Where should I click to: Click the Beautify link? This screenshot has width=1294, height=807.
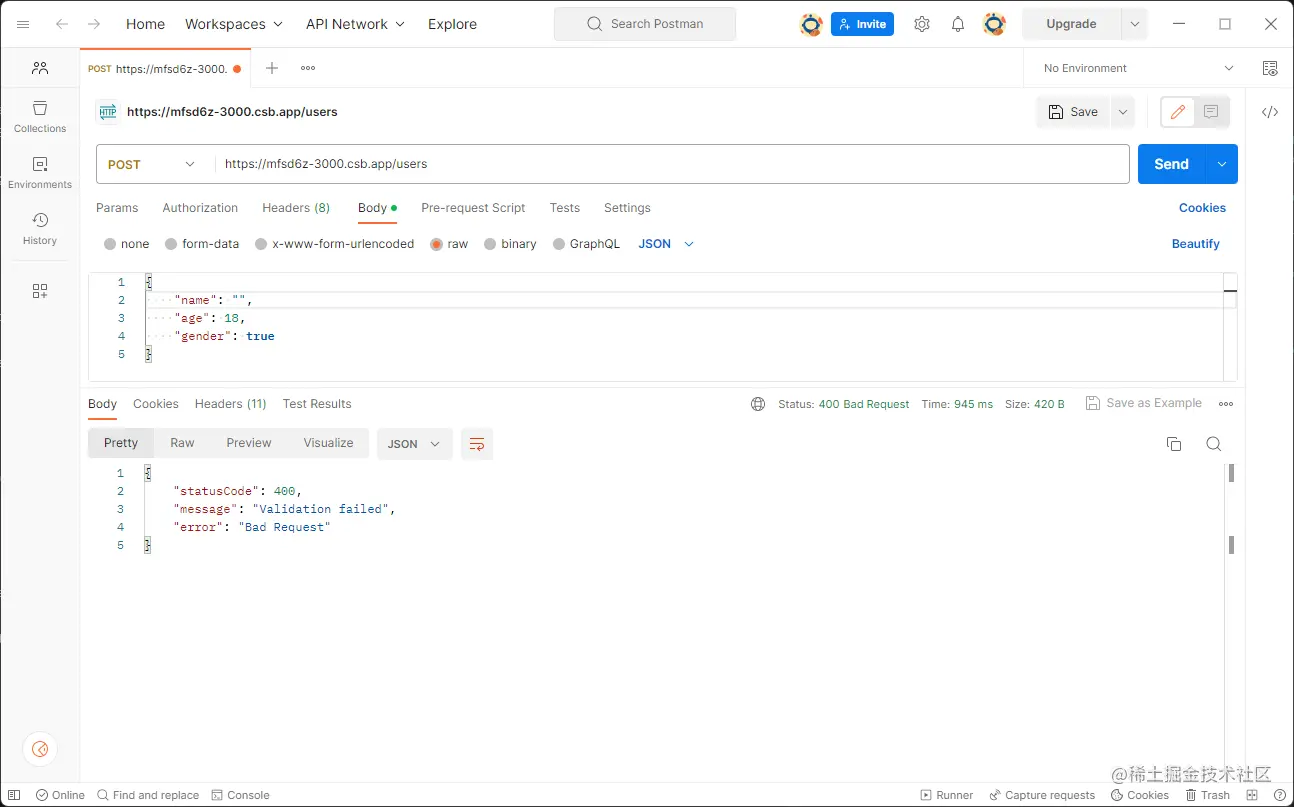tap(1196, 244)
